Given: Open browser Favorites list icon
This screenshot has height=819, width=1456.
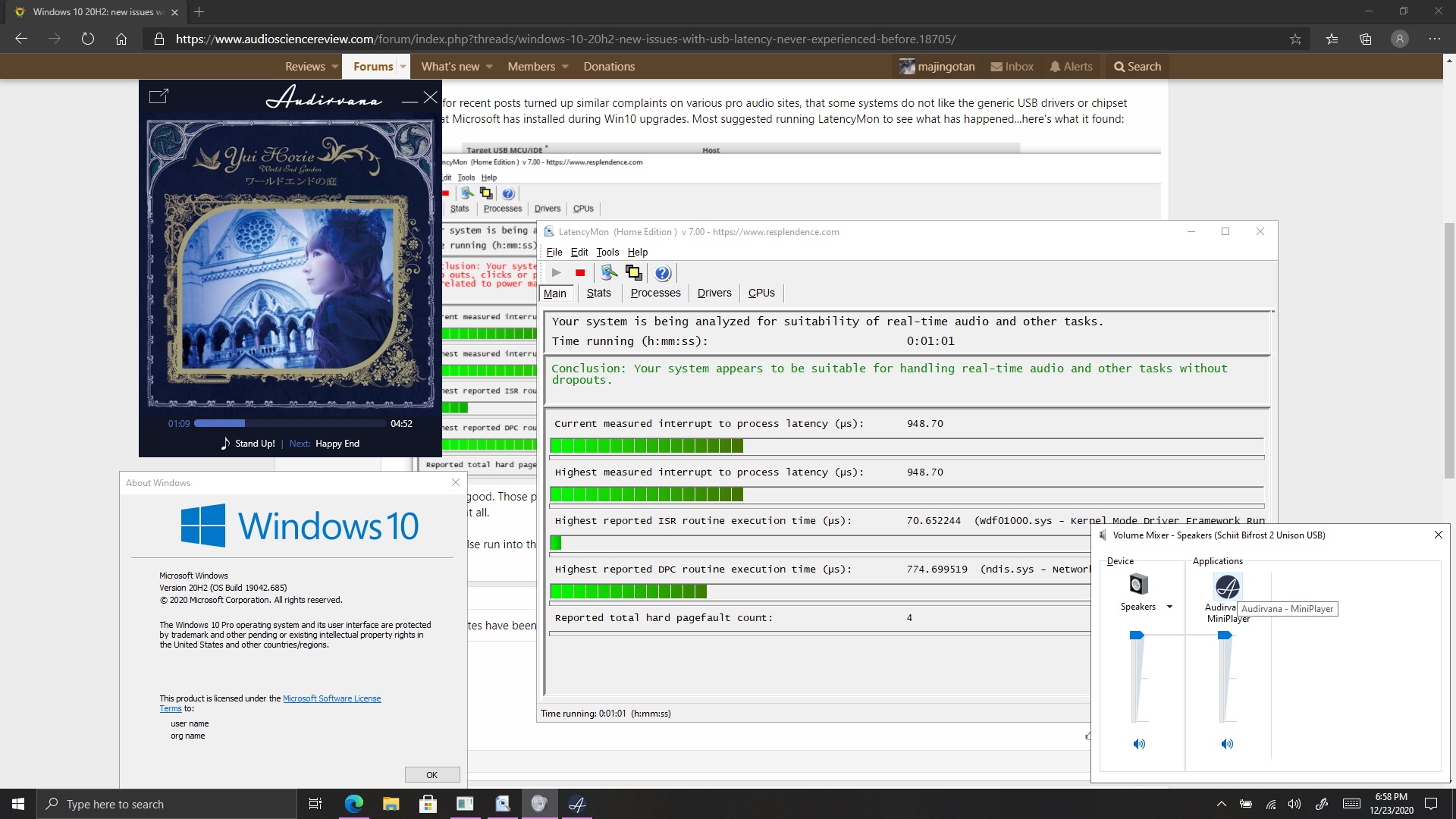Looking at the screenshot, I should (x=1332, y=39).
